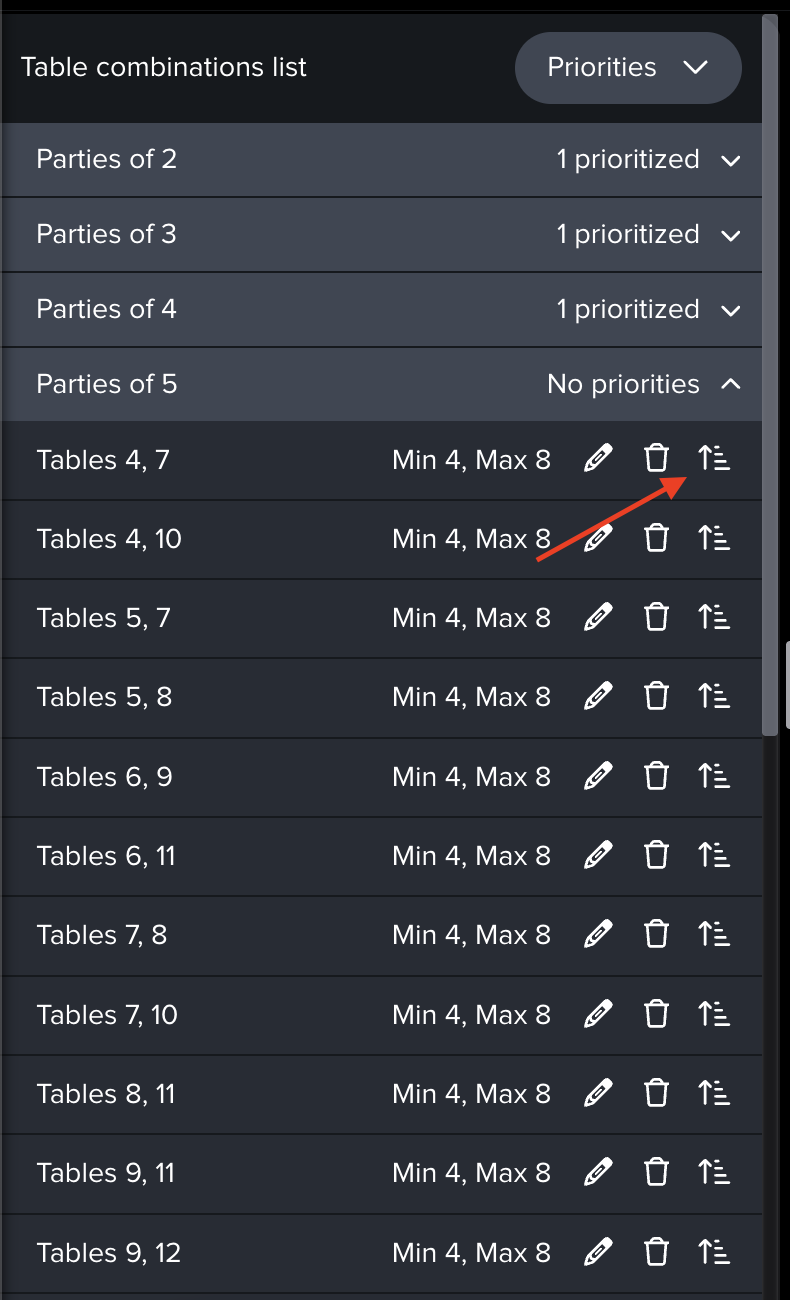Delete the Tables 4, 7 combination

656,460
